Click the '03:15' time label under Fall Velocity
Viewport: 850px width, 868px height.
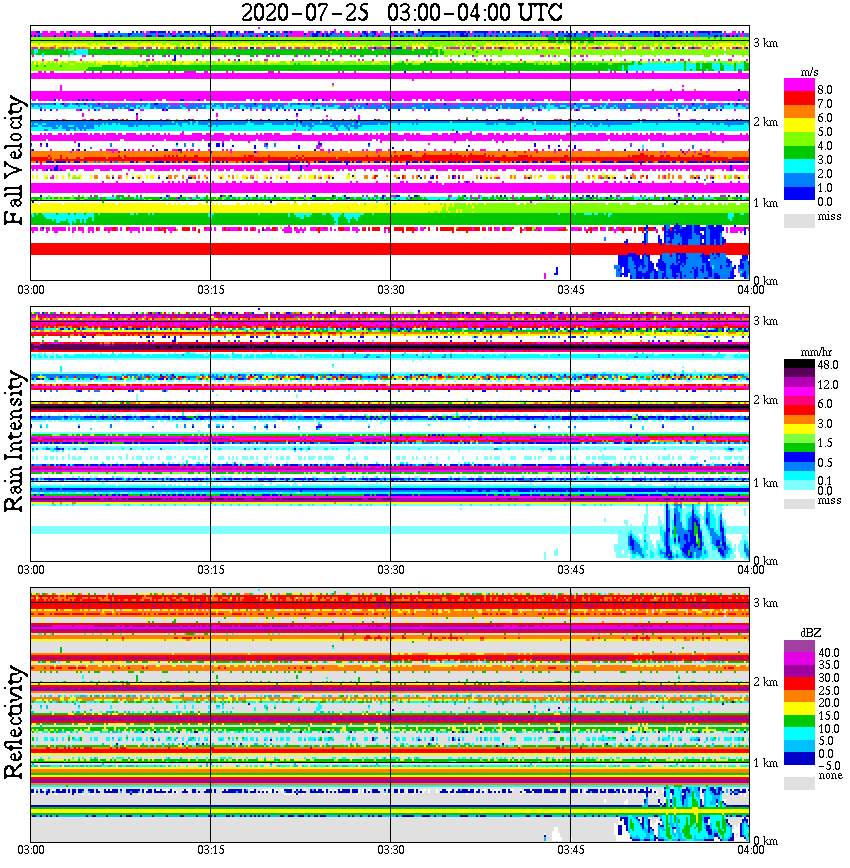click(x=210, y=290)
